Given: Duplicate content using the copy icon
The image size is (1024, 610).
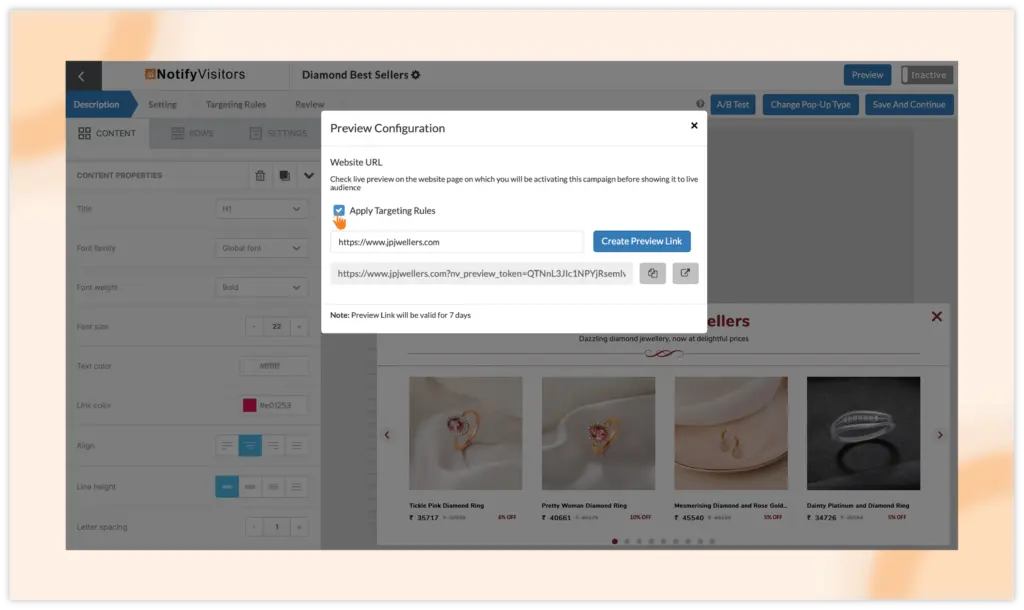Looking at the screenshot, I should 285,176.
